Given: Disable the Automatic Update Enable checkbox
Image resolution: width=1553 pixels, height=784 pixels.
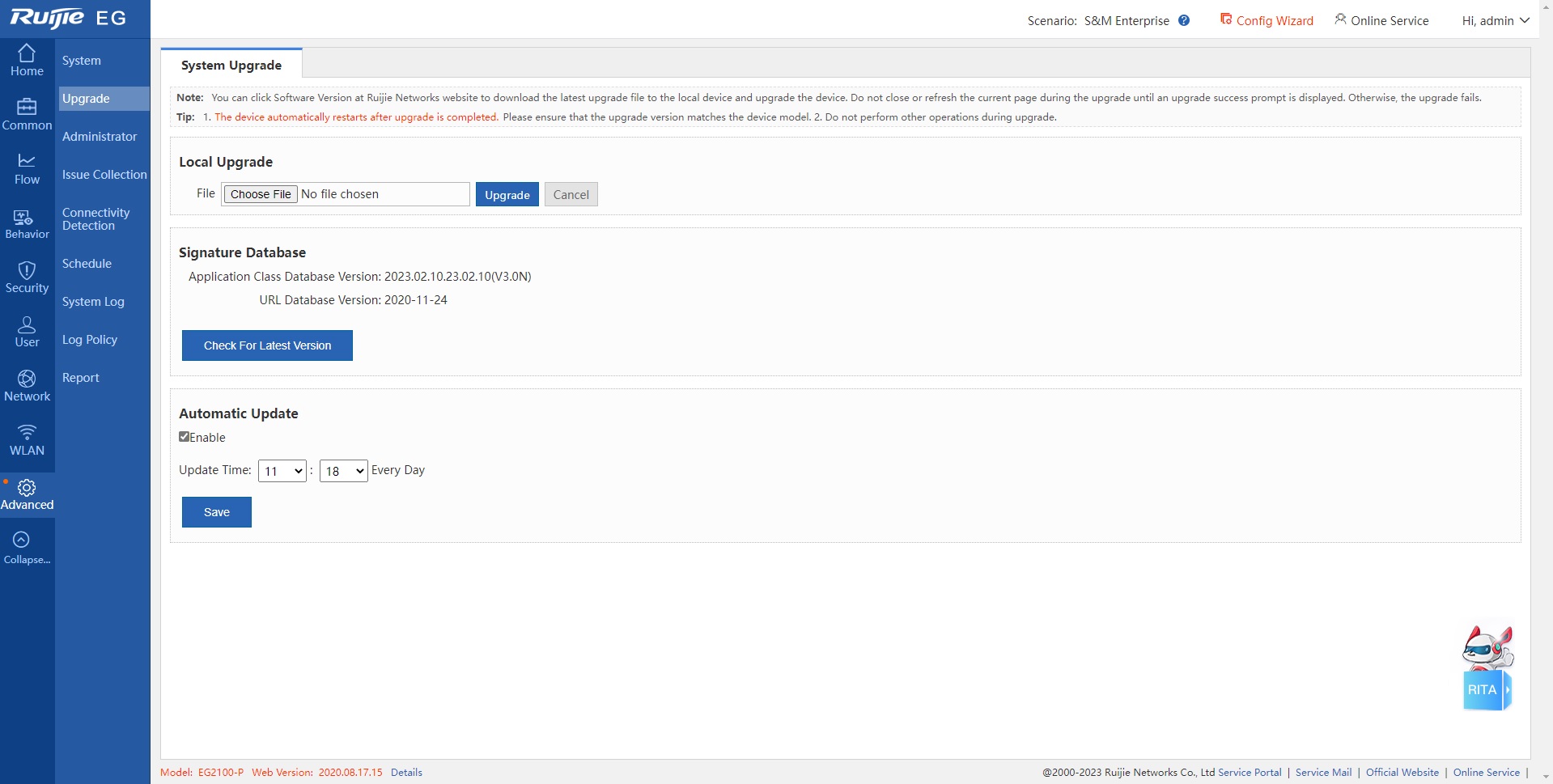Looking at the screenshot, I should [x=185, y=437].
